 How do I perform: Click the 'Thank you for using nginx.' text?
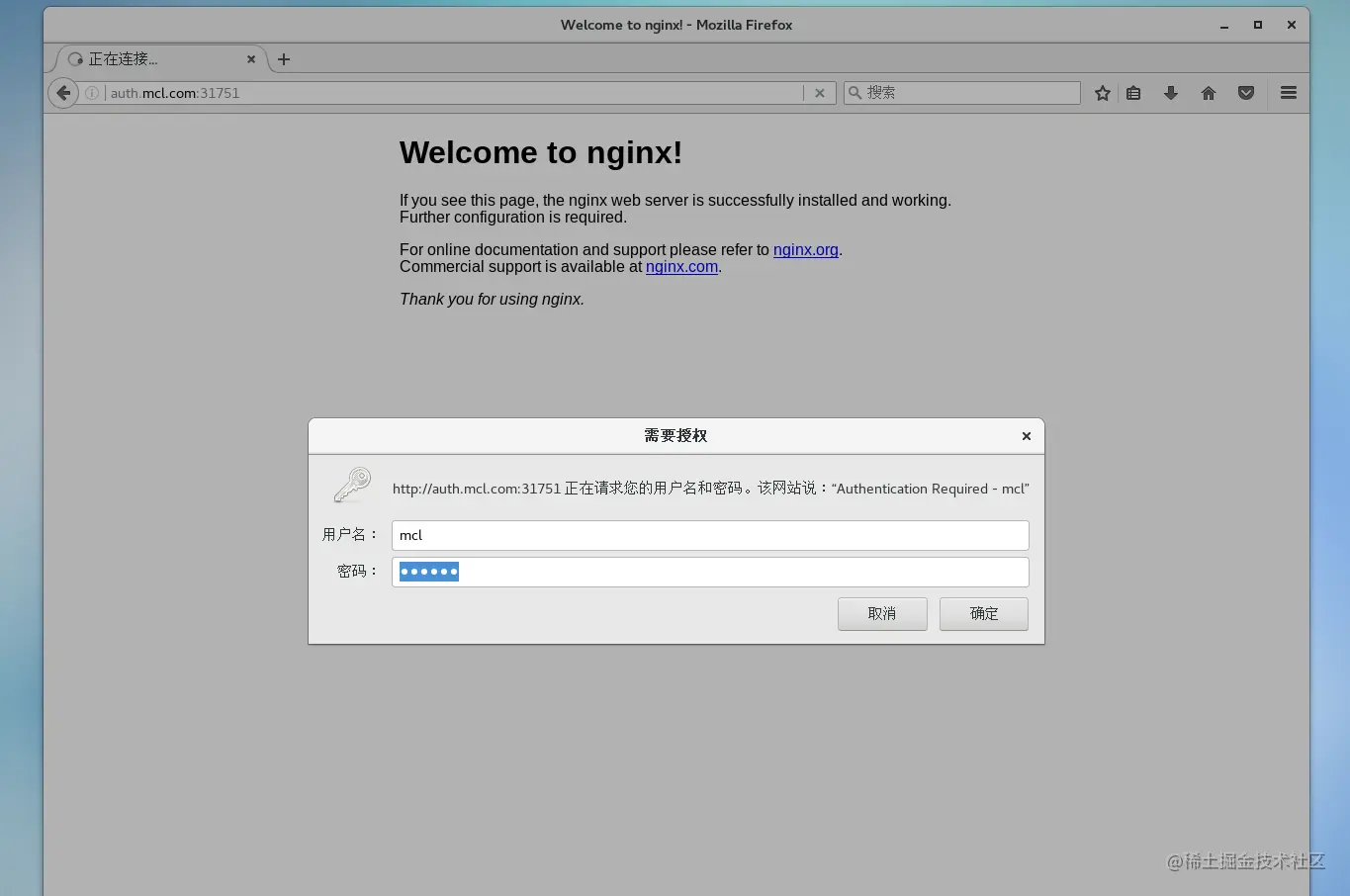[x=492, y=300]
